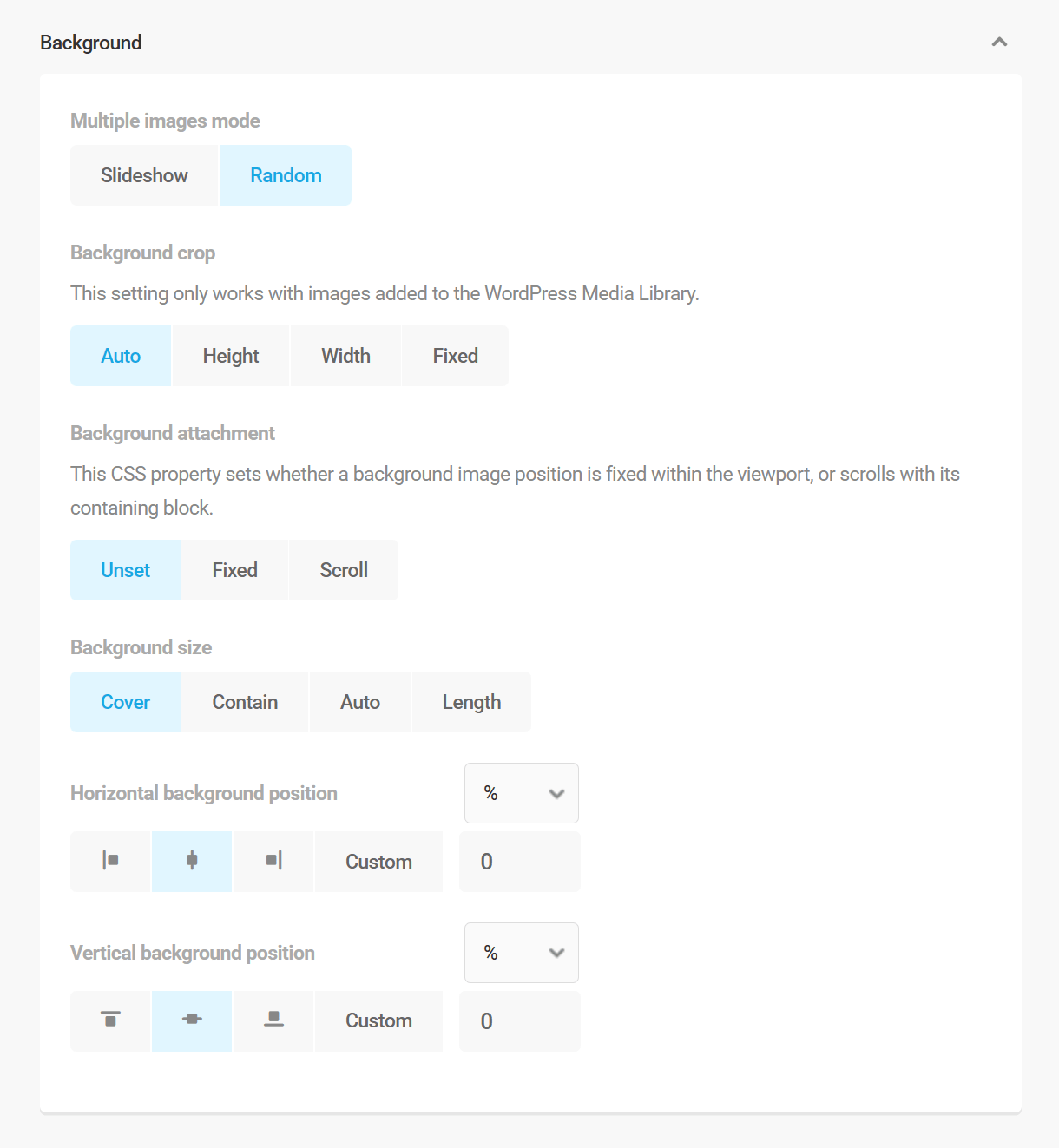Select horizontal center background position icon
The image size is (1059, 1148).
(192, 862)
